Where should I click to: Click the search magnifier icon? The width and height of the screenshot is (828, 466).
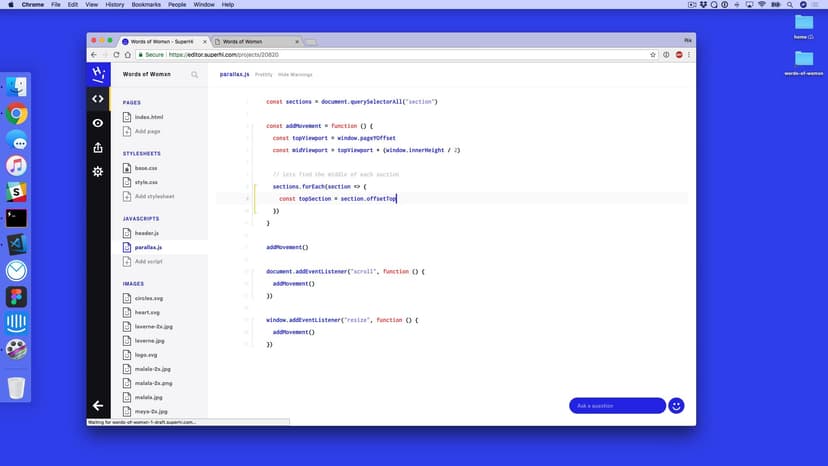(x=195, y=74)
